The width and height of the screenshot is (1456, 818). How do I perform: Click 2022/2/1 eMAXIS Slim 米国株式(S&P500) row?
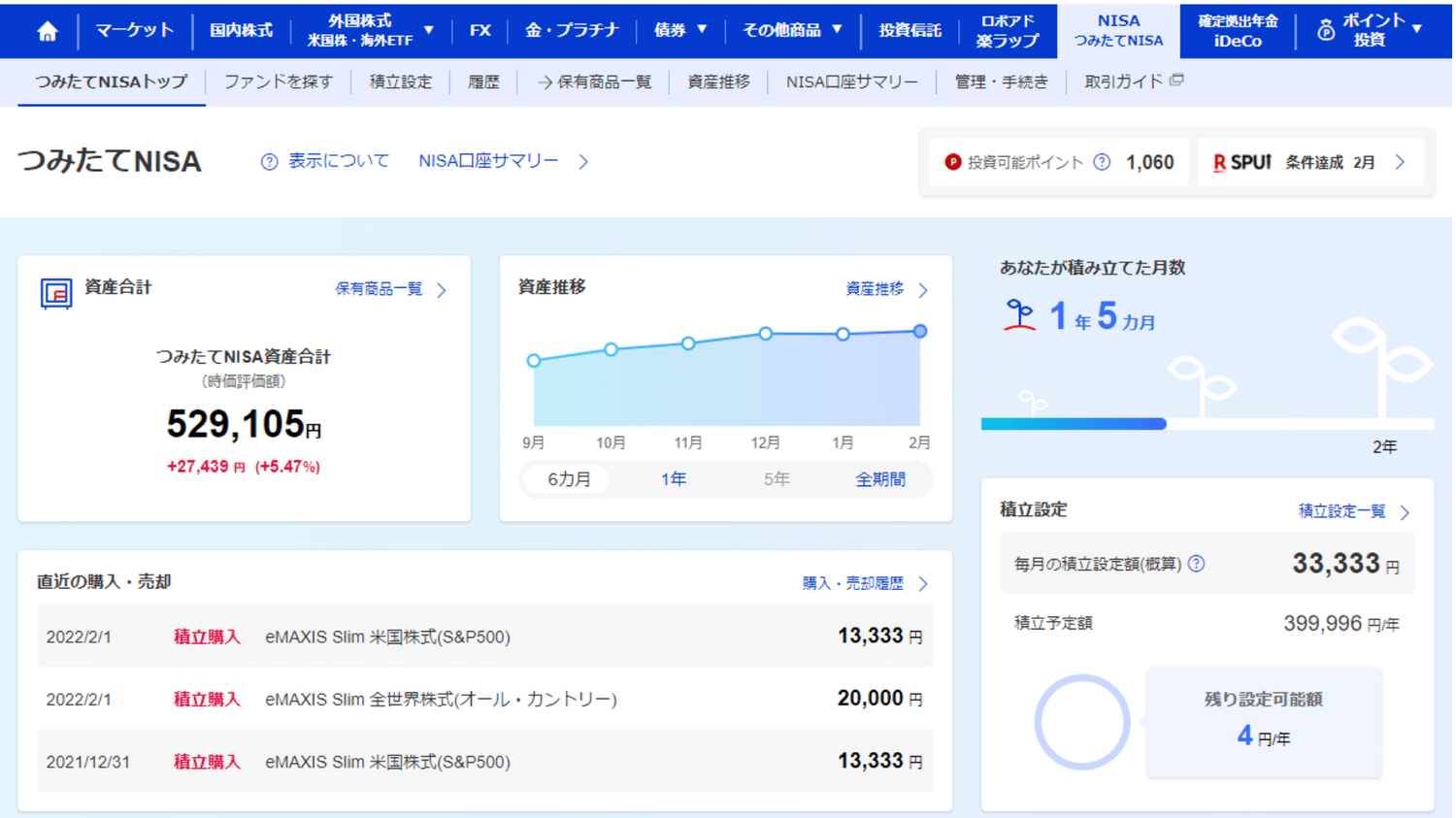pyautogui.click(x=484, y=637)
